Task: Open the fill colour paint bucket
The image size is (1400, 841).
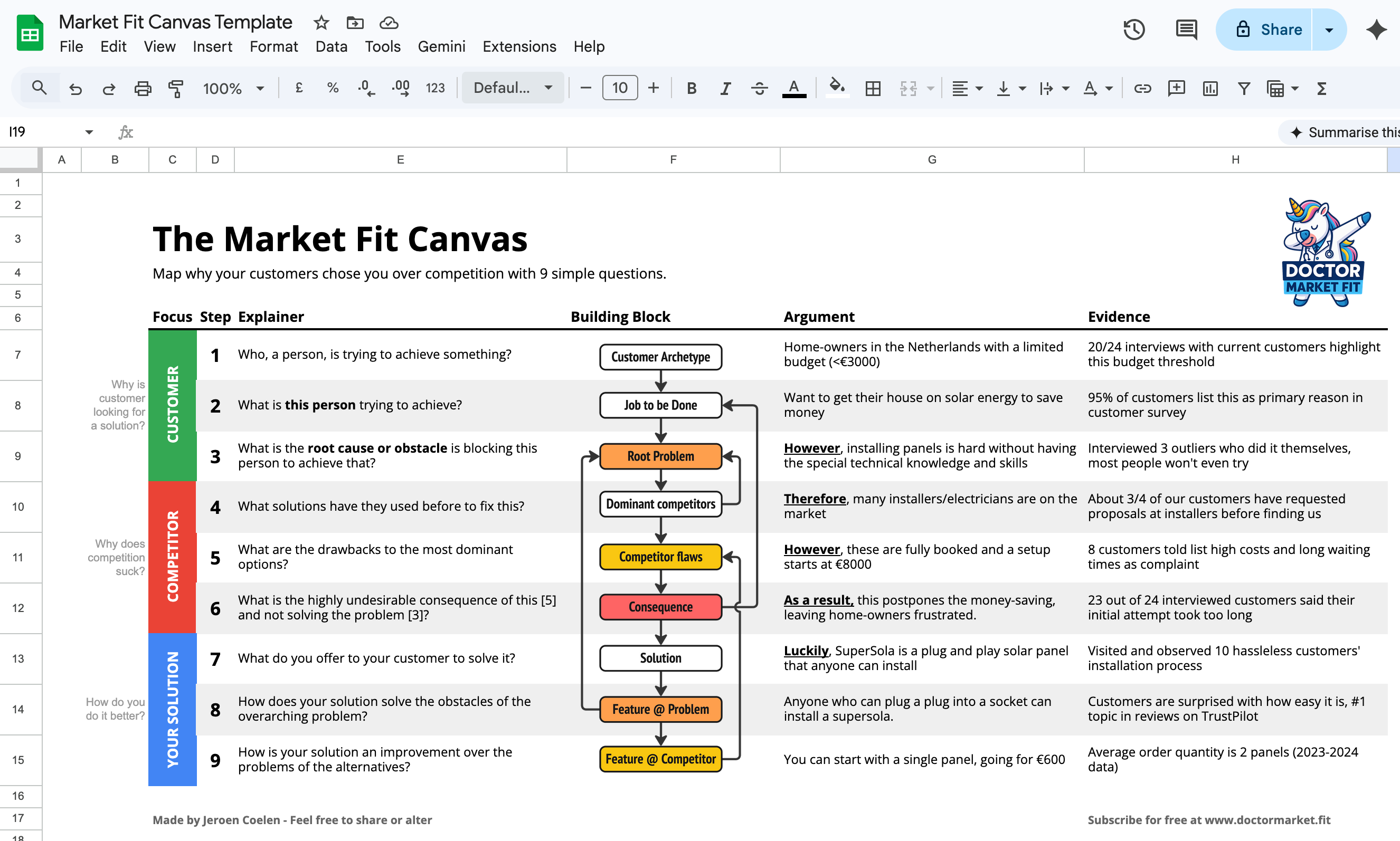Action: 836,87
